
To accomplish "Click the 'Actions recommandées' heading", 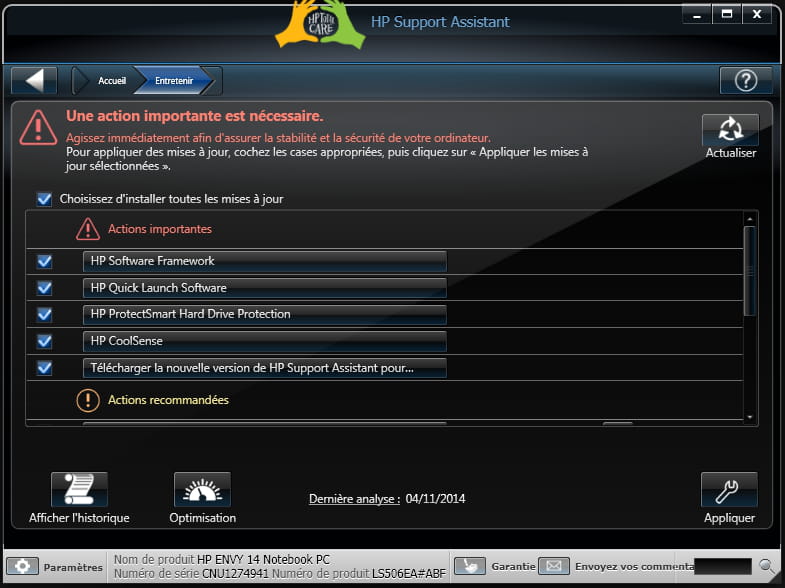I will click(x=168, y=400).
